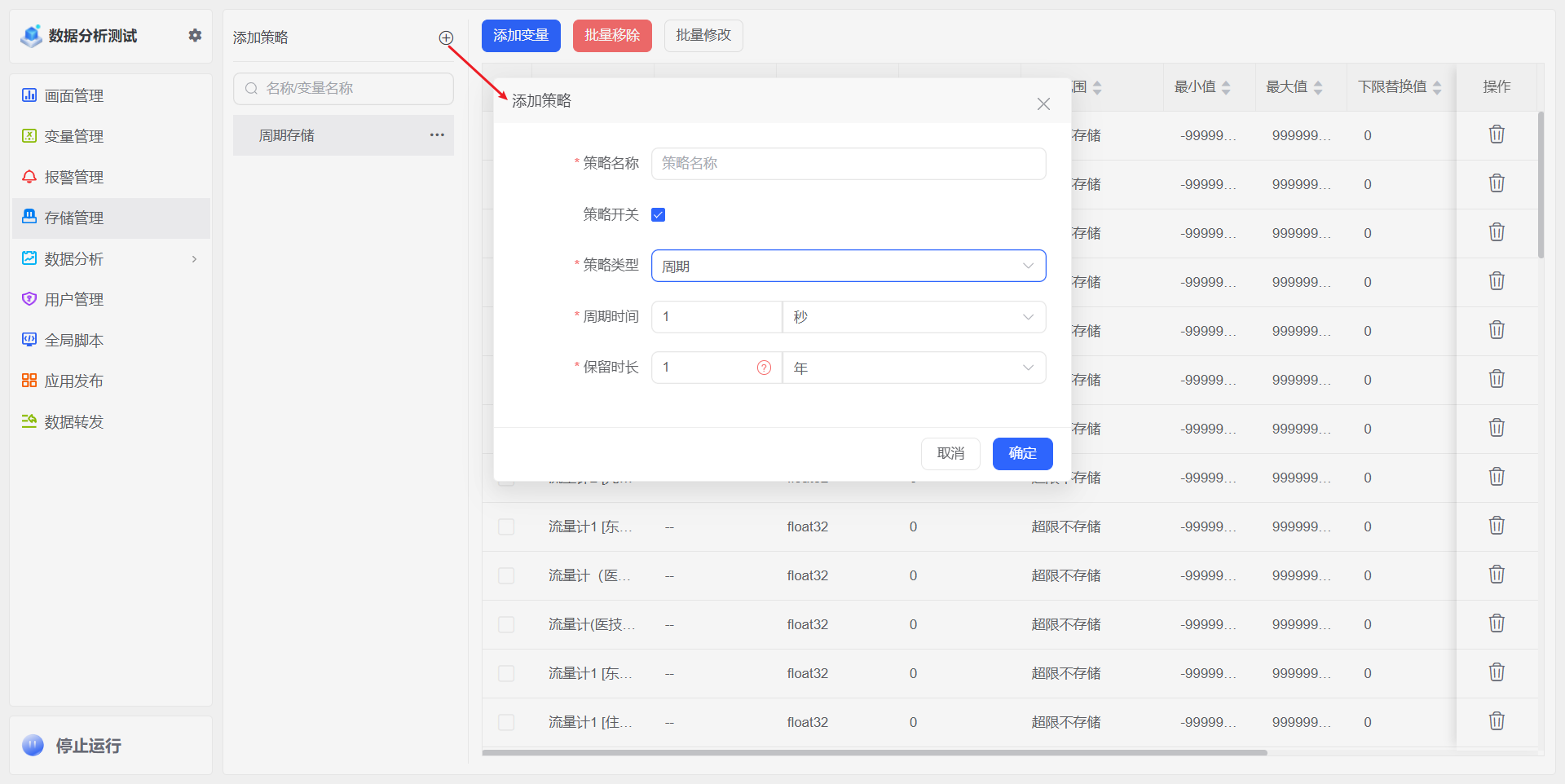Screen dimensions: 1565x784
Task: Uncheck the 策略开关 checkbox
Action: [x=659, y=214]
